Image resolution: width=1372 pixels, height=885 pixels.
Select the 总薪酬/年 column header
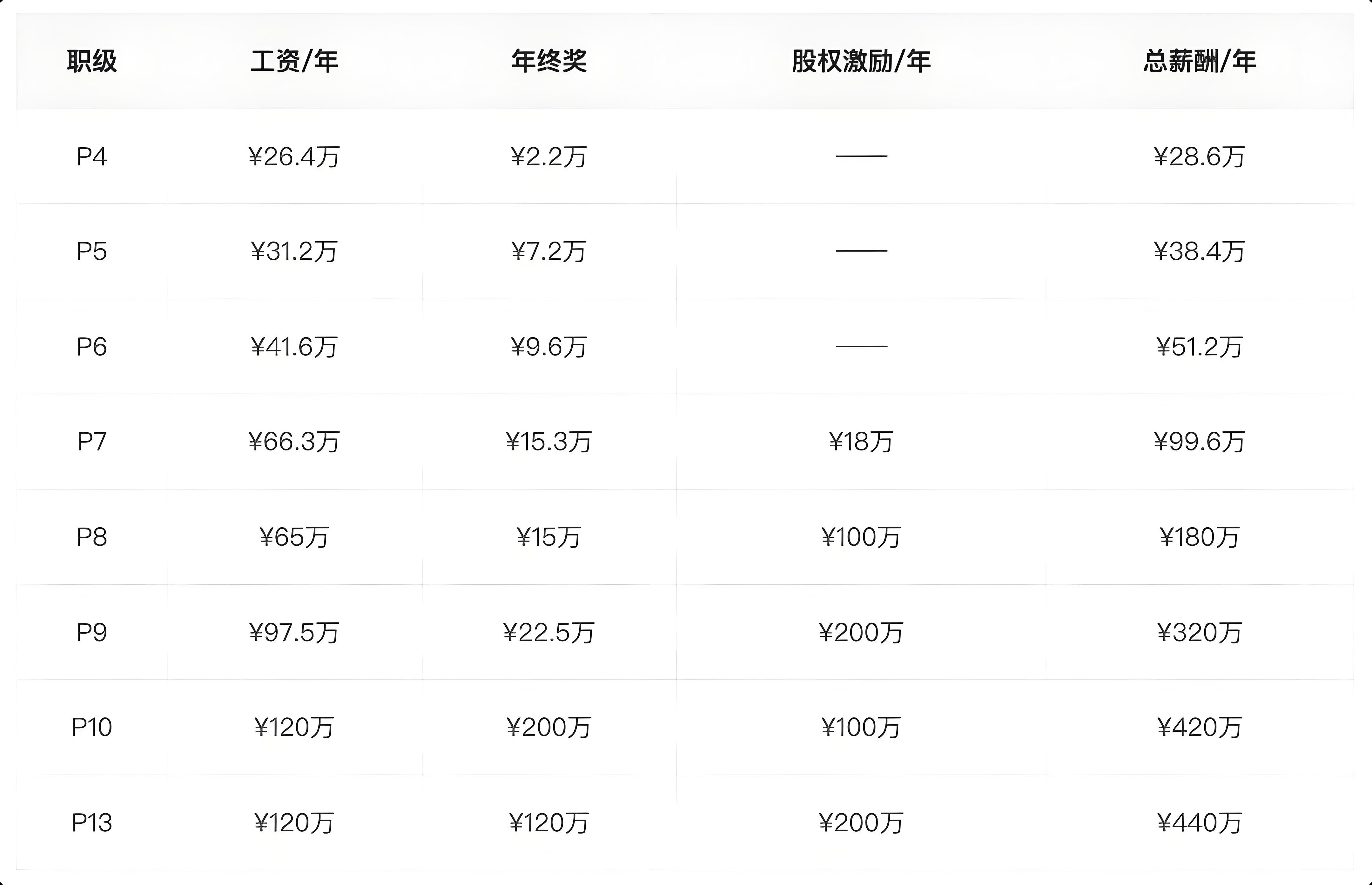(1200, 61)
